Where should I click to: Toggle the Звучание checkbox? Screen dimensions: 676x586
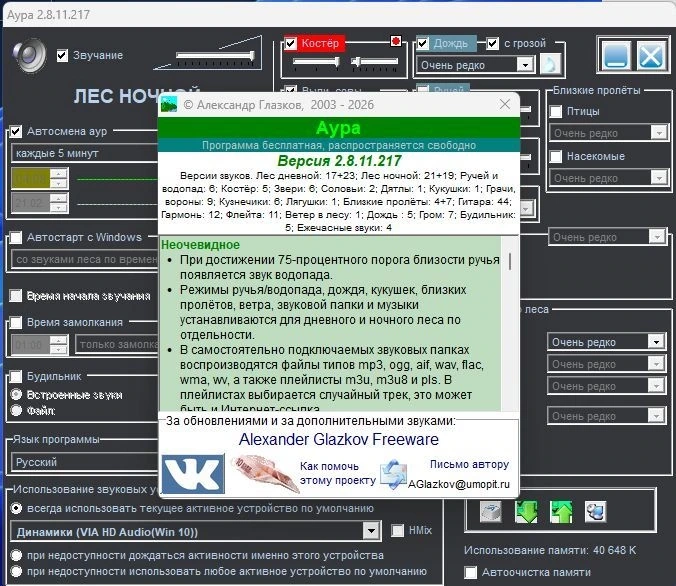pyautogui.click(x=62, y=55)
